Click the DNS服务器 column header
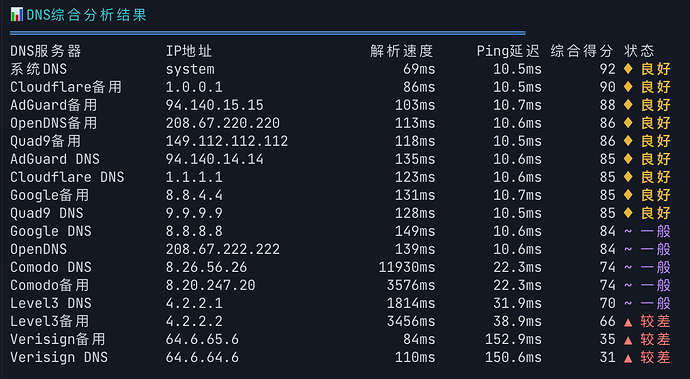Image resolution: width=690 pixels, height=379 pixels. tap(46, 51)
